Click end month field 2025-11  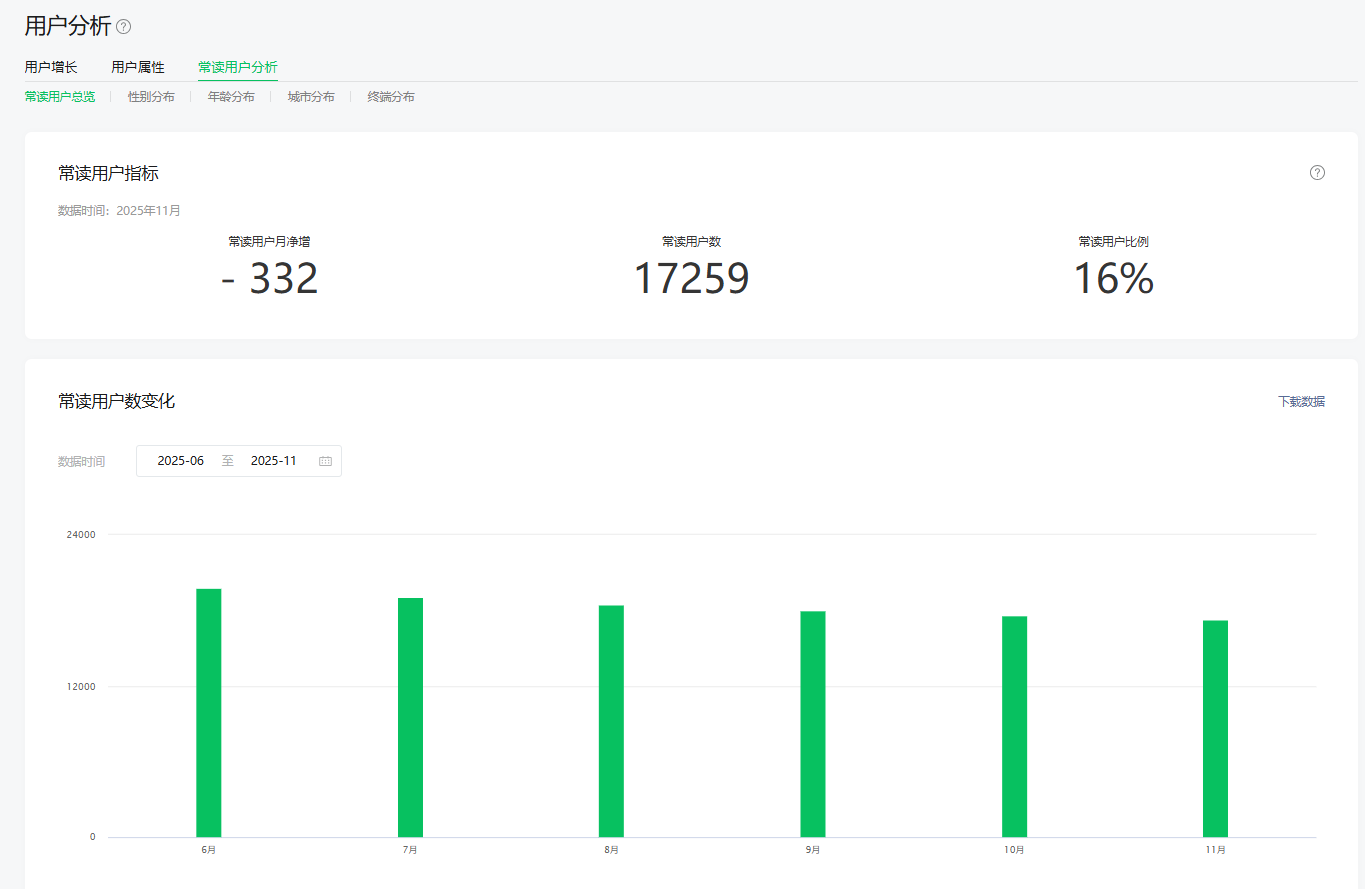pyautogui.click(x=273, y=461)
